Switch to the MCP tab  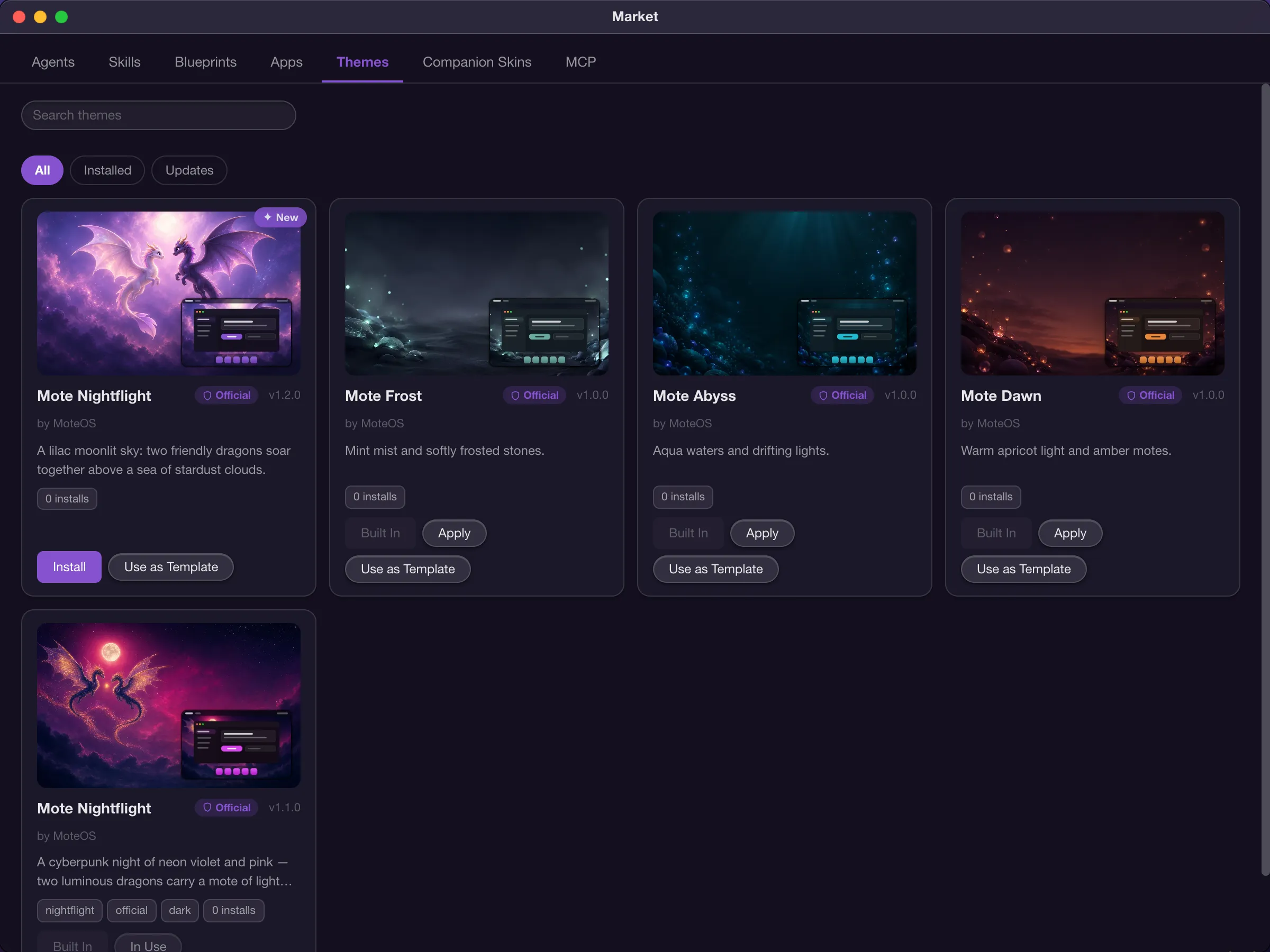[x=580, y=62]
